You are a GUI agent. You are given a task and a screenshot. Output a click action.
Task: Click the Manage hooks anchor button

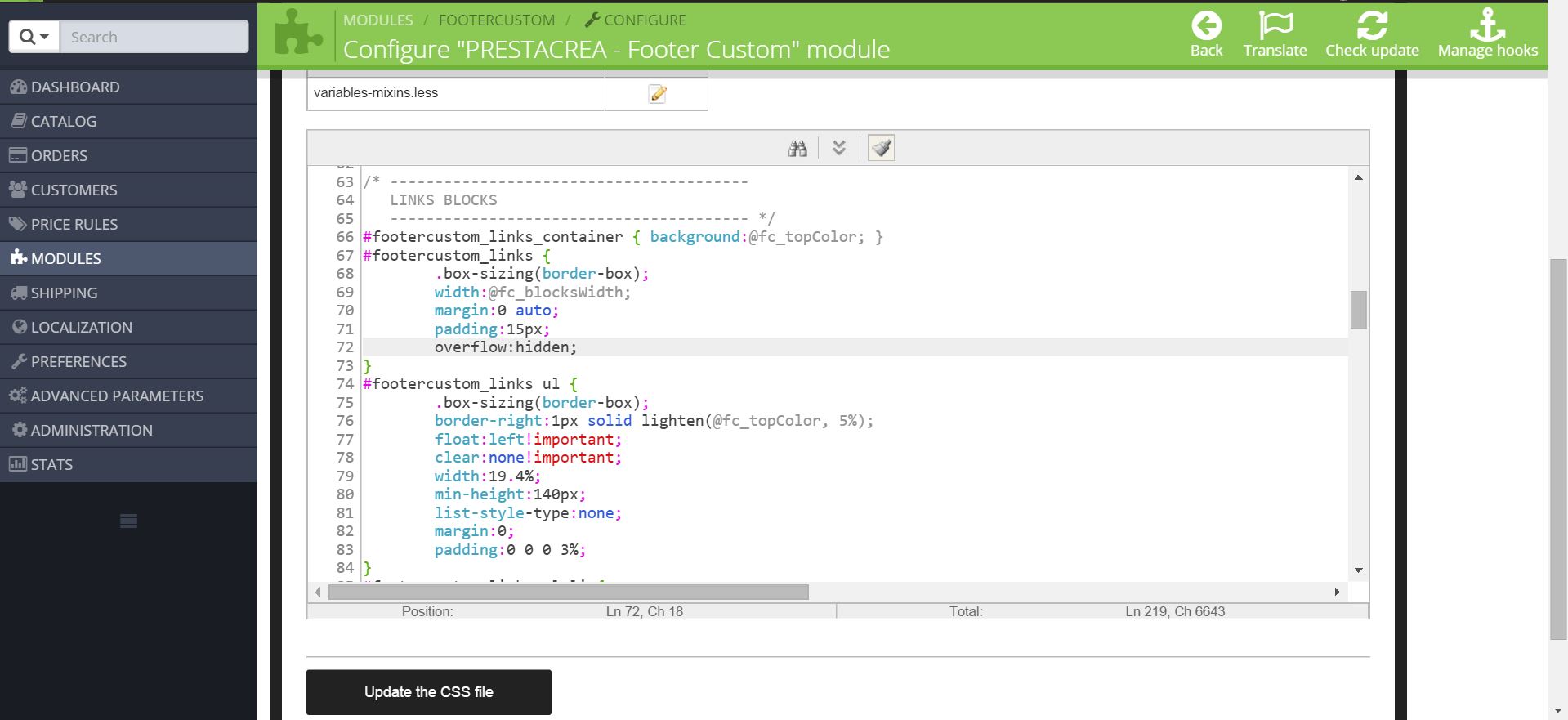(1488, 34)
